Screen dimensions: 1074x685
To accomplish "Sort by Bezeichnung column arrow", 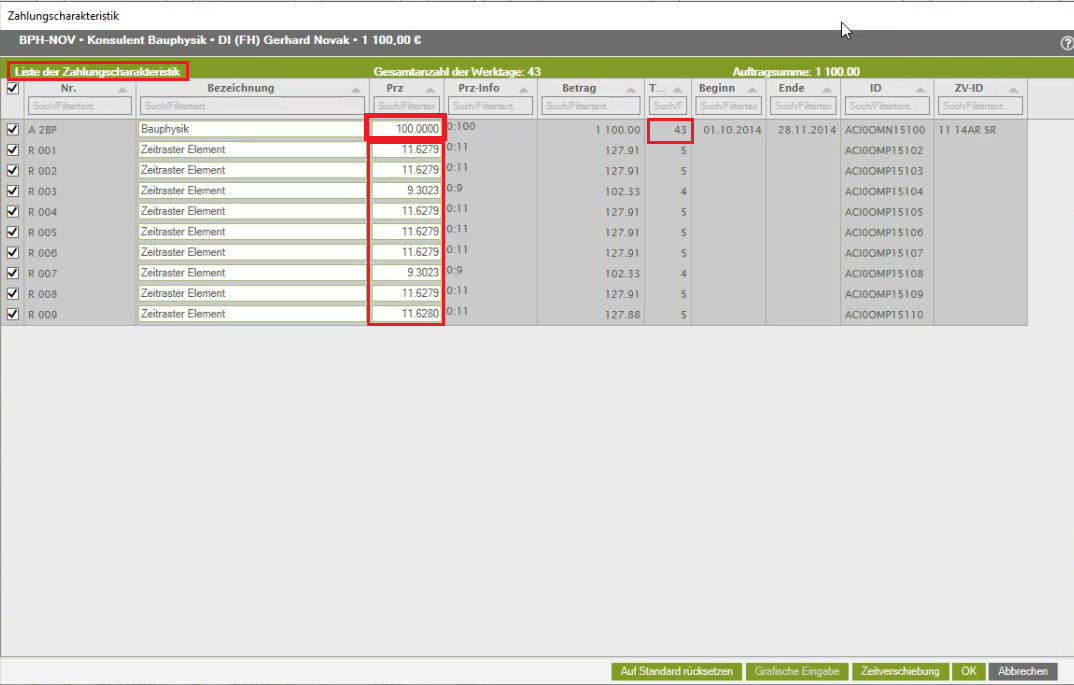I will 357,90.
